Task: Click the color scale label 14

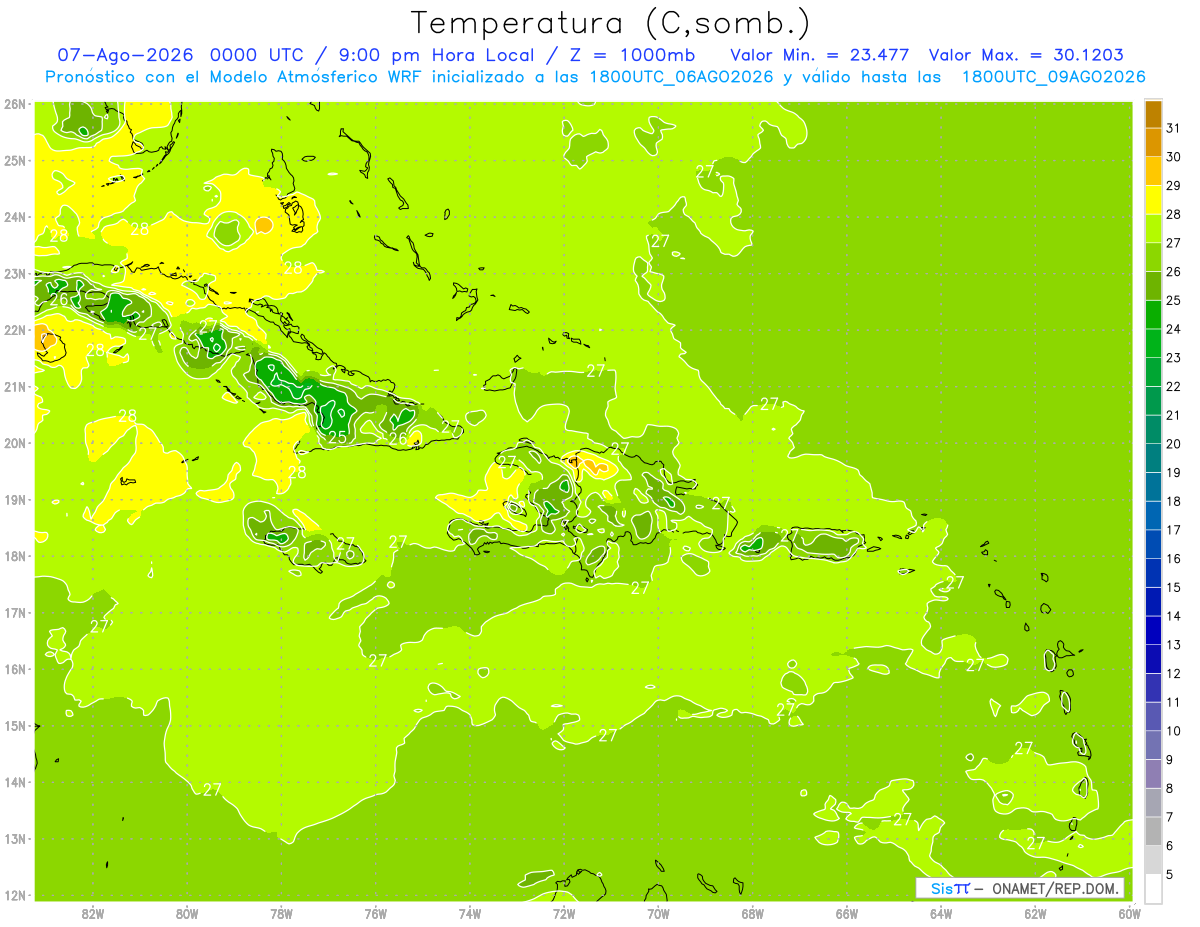Action: coord(1173,616)
